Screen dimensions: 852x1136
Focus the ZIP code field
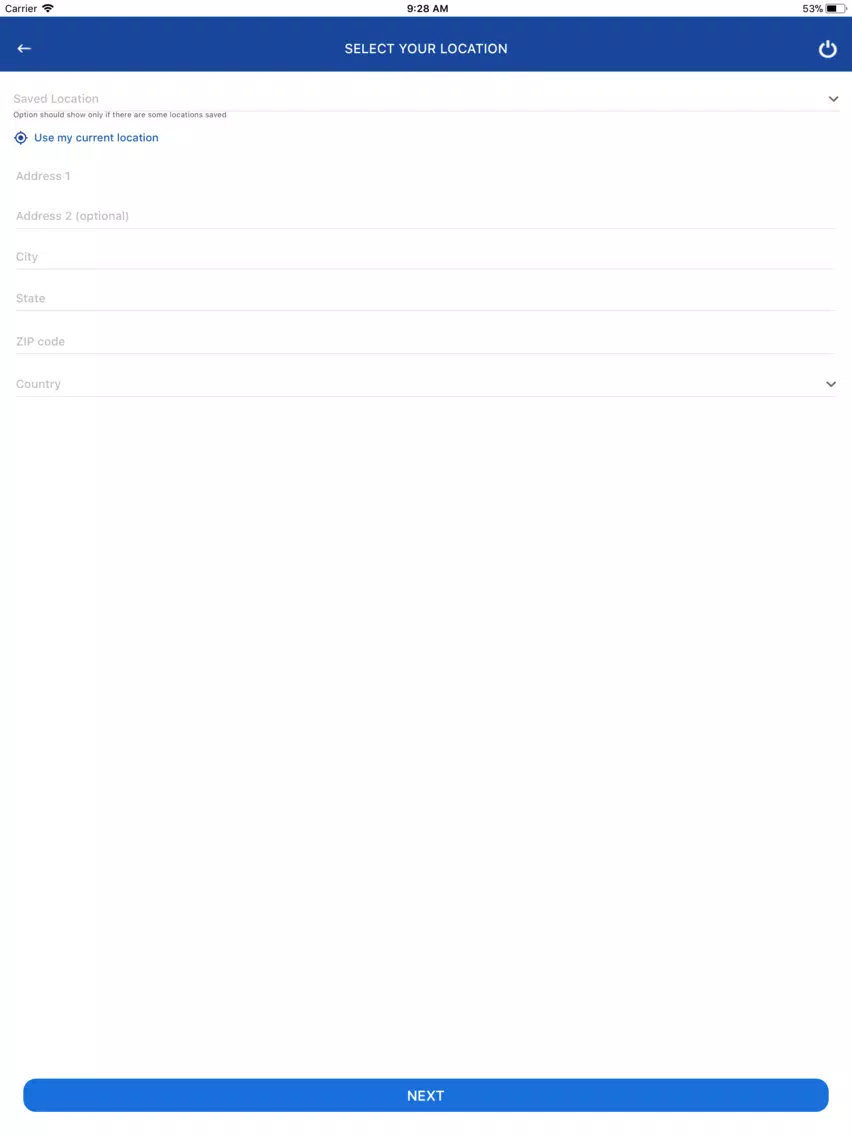point(426,341)
